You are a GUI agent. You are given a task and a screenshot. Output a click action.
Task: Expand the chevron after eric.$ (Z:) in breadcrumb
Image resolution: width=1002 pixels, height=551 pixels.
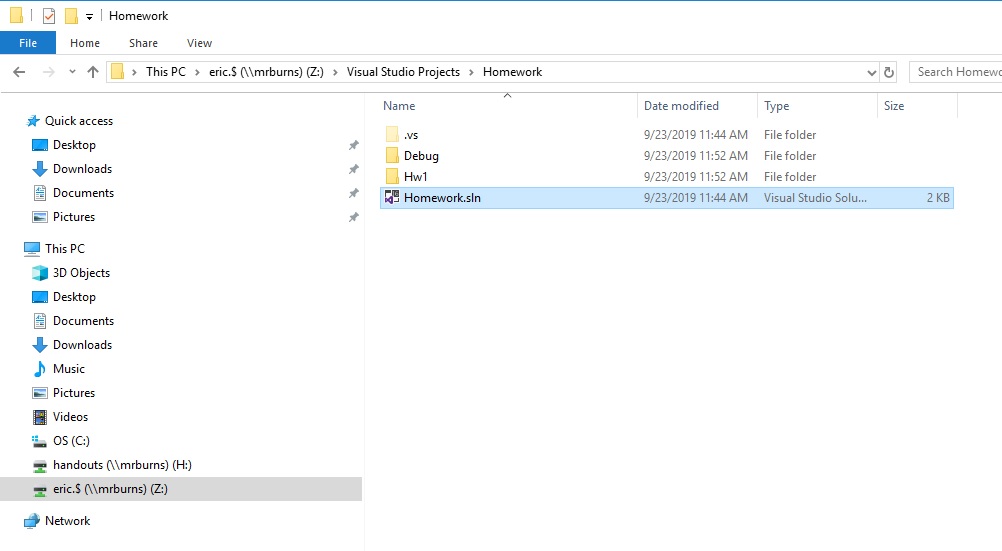pyautogui.click(x=335, y=72)
